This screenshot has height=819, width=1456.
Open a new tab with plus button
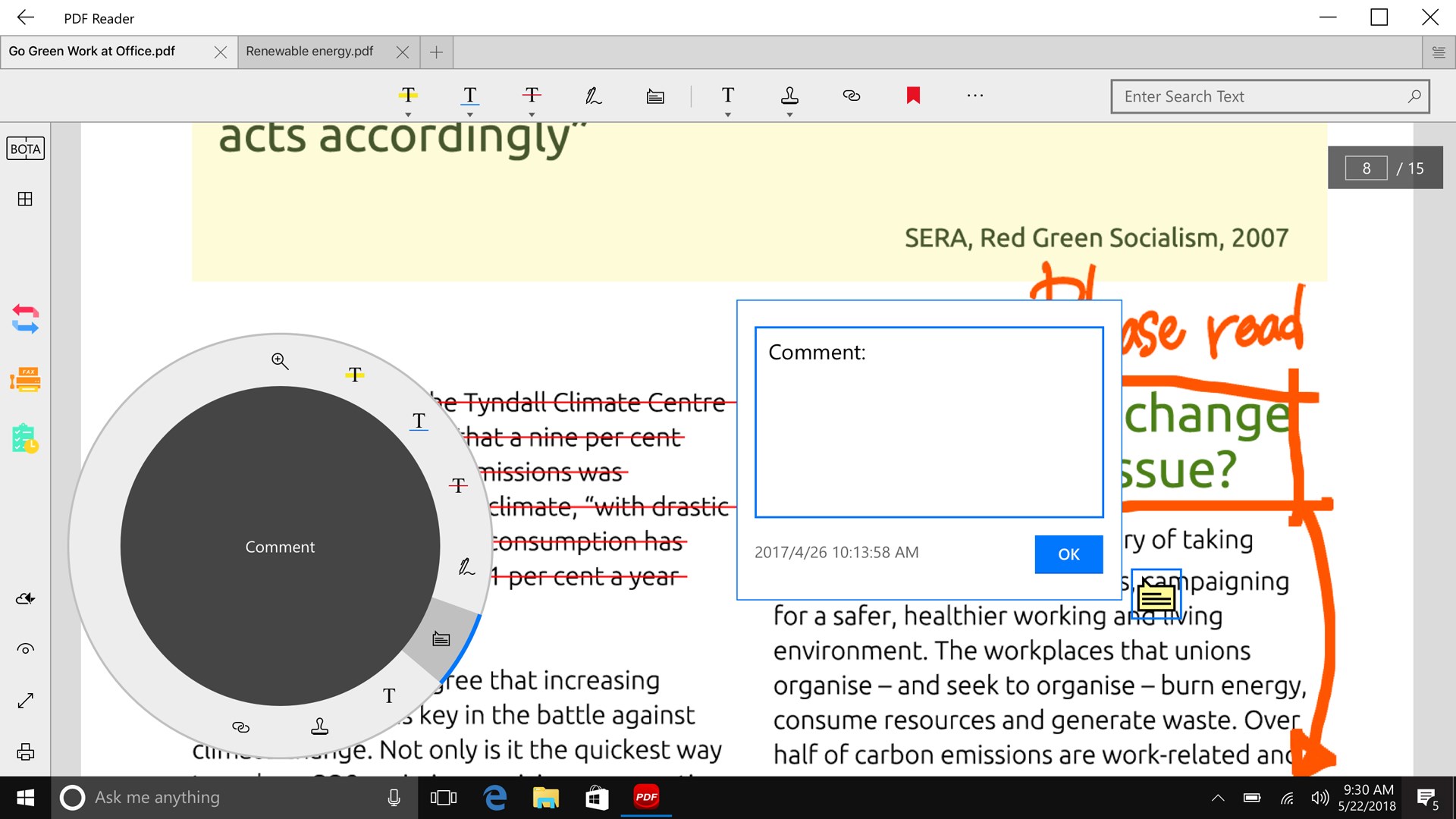(436, 52)
